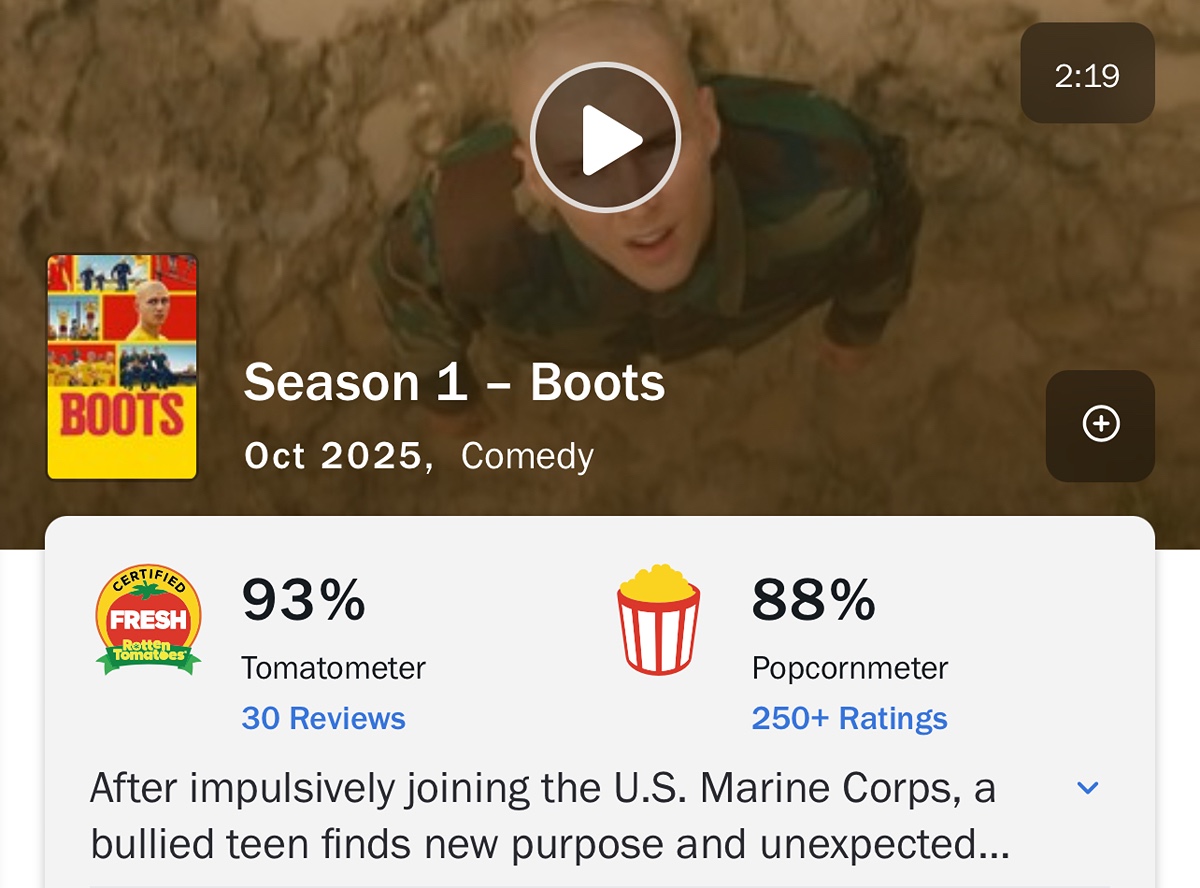Play the Boots trailer video

605,137
